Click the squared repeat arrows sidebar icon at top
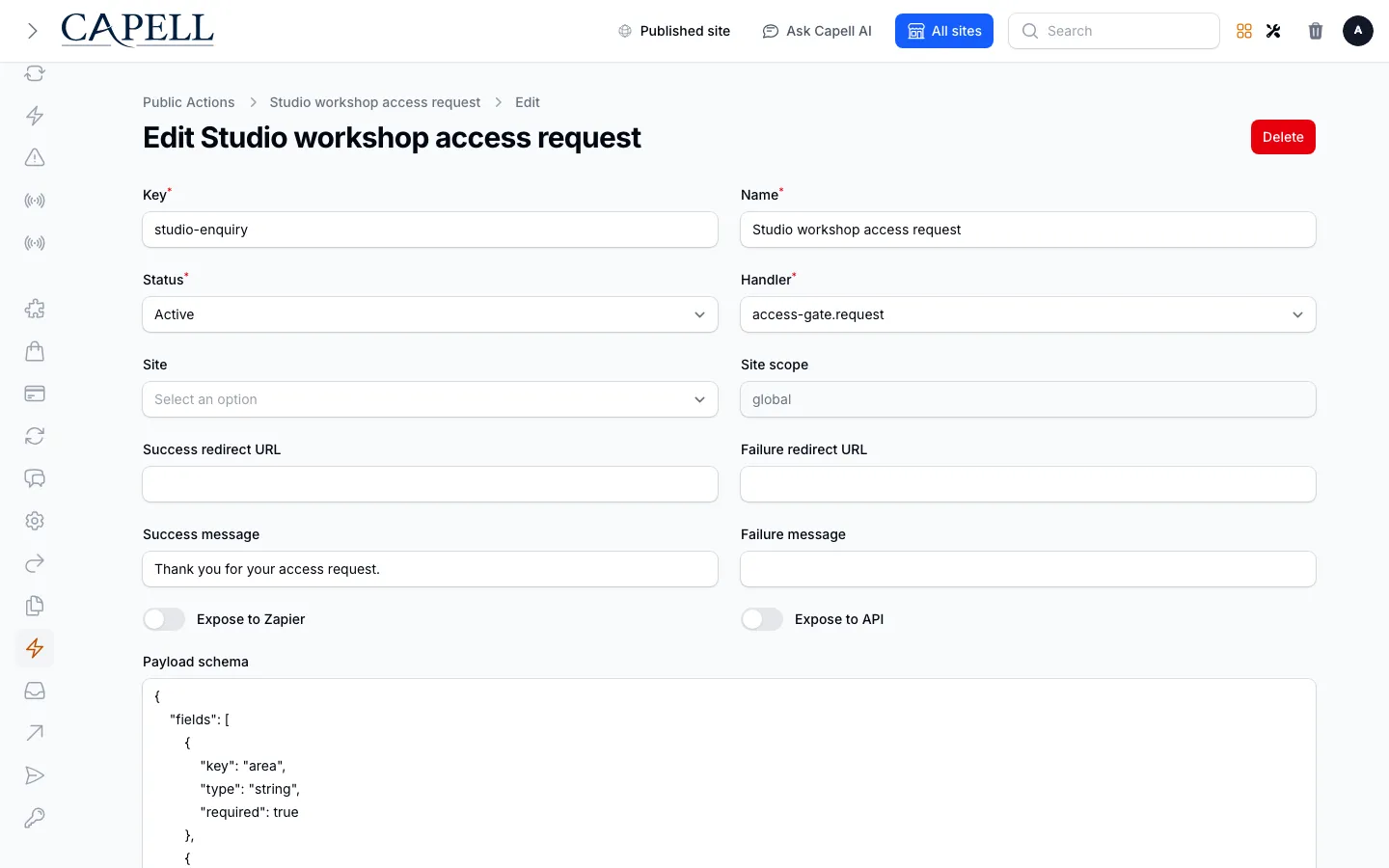Viewport: 1389px width, 868px height. point(35,73)
